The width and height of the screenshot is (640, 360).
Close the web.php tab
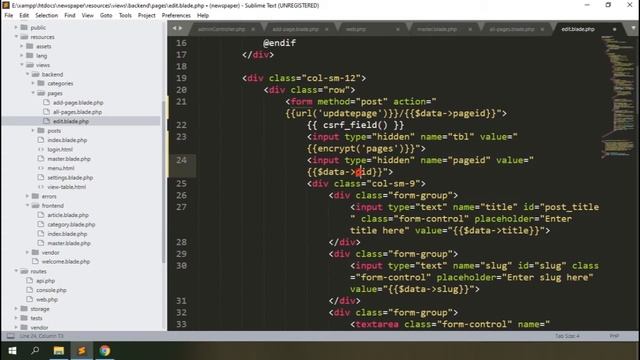click(398, 29)
